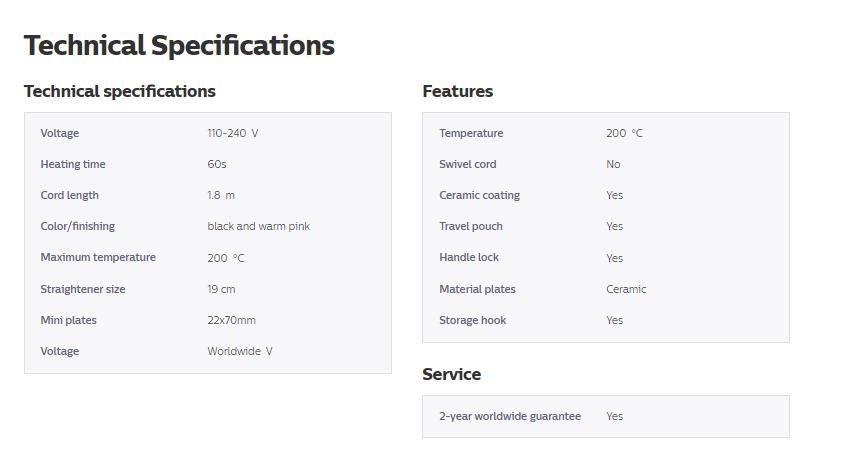Click the "Travel pouch" feature label
The width and height of the screenshot is (842, 453).
(x=471, y=226)
